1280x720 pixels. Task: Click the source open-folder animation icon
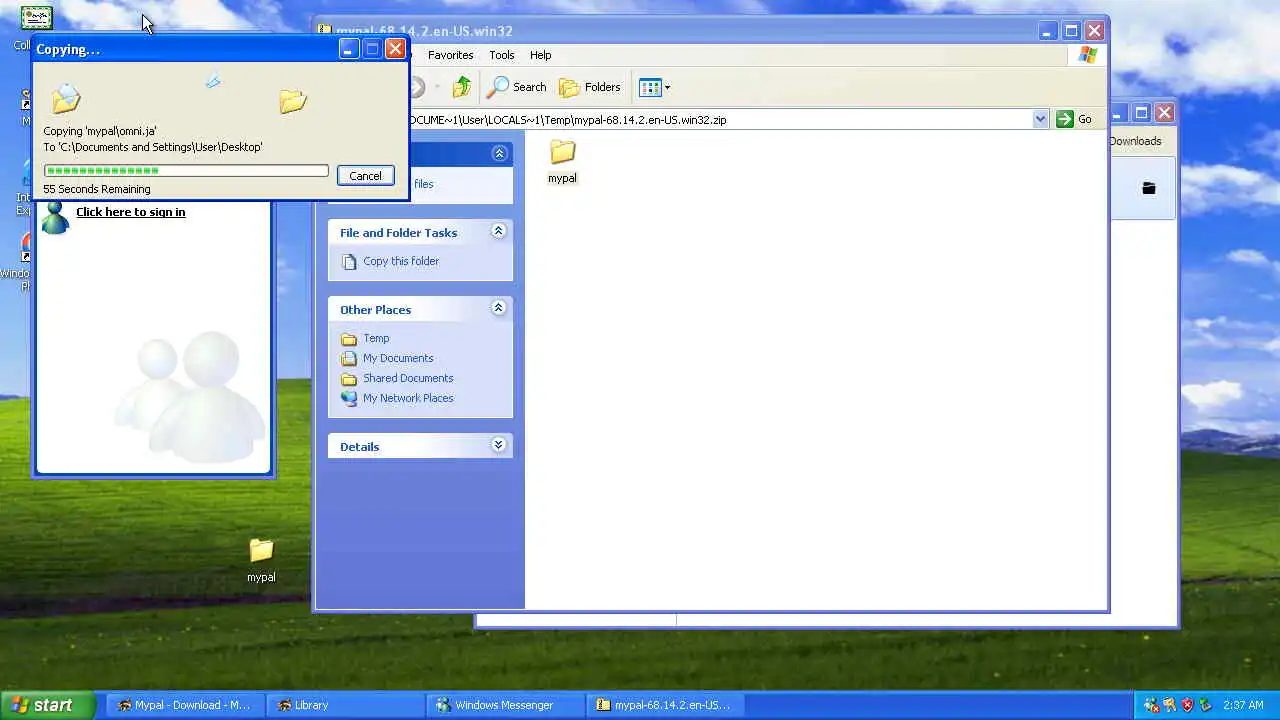67,98
